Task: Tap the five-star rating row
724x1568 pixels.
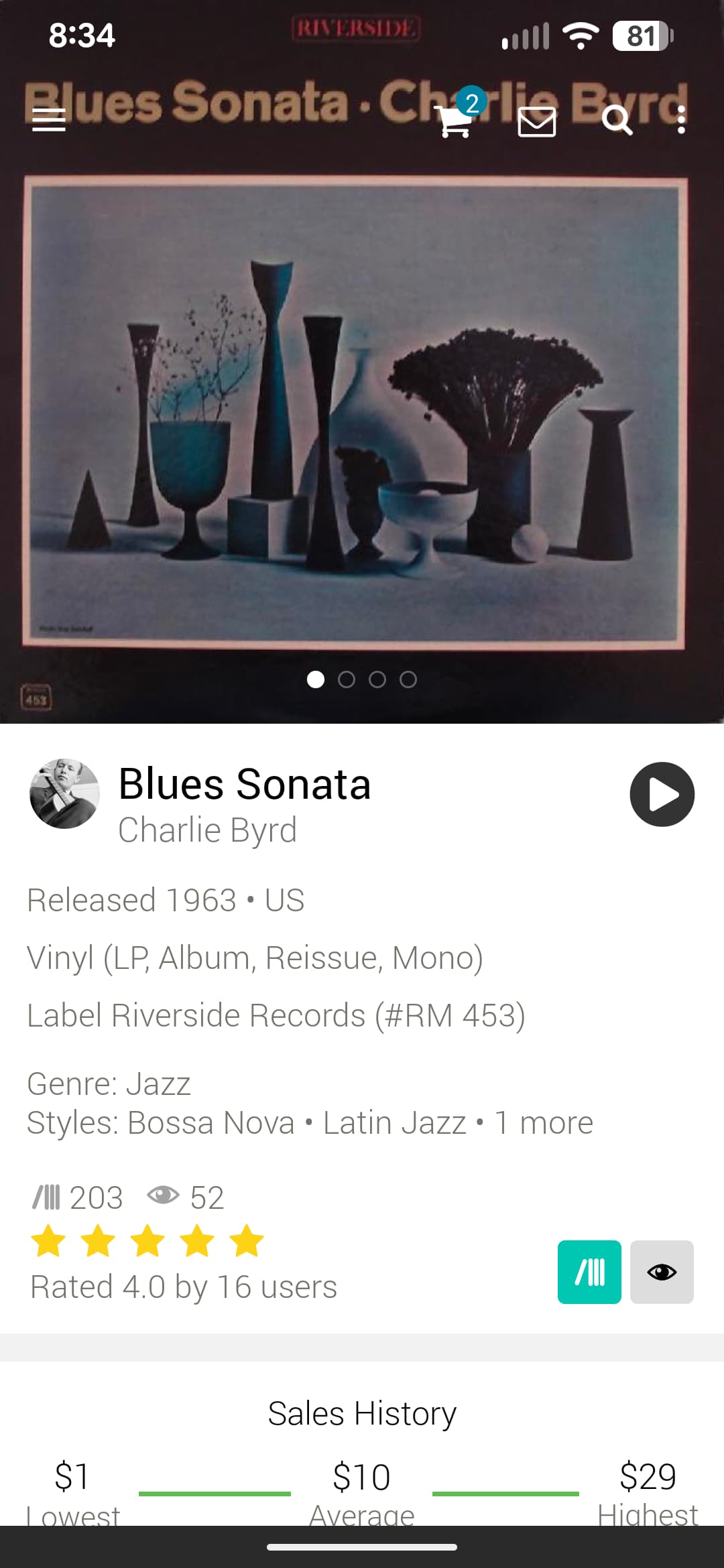Action: tap(147, 1240)
